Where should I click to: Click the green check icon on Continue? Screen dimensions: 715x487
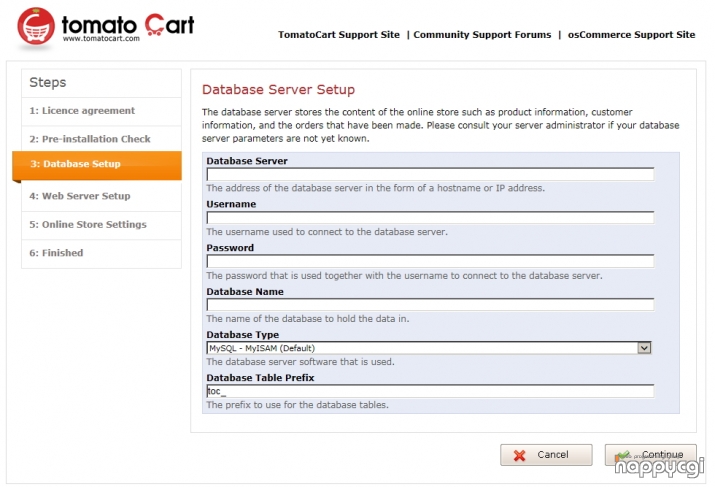click(x=622, y=455)
